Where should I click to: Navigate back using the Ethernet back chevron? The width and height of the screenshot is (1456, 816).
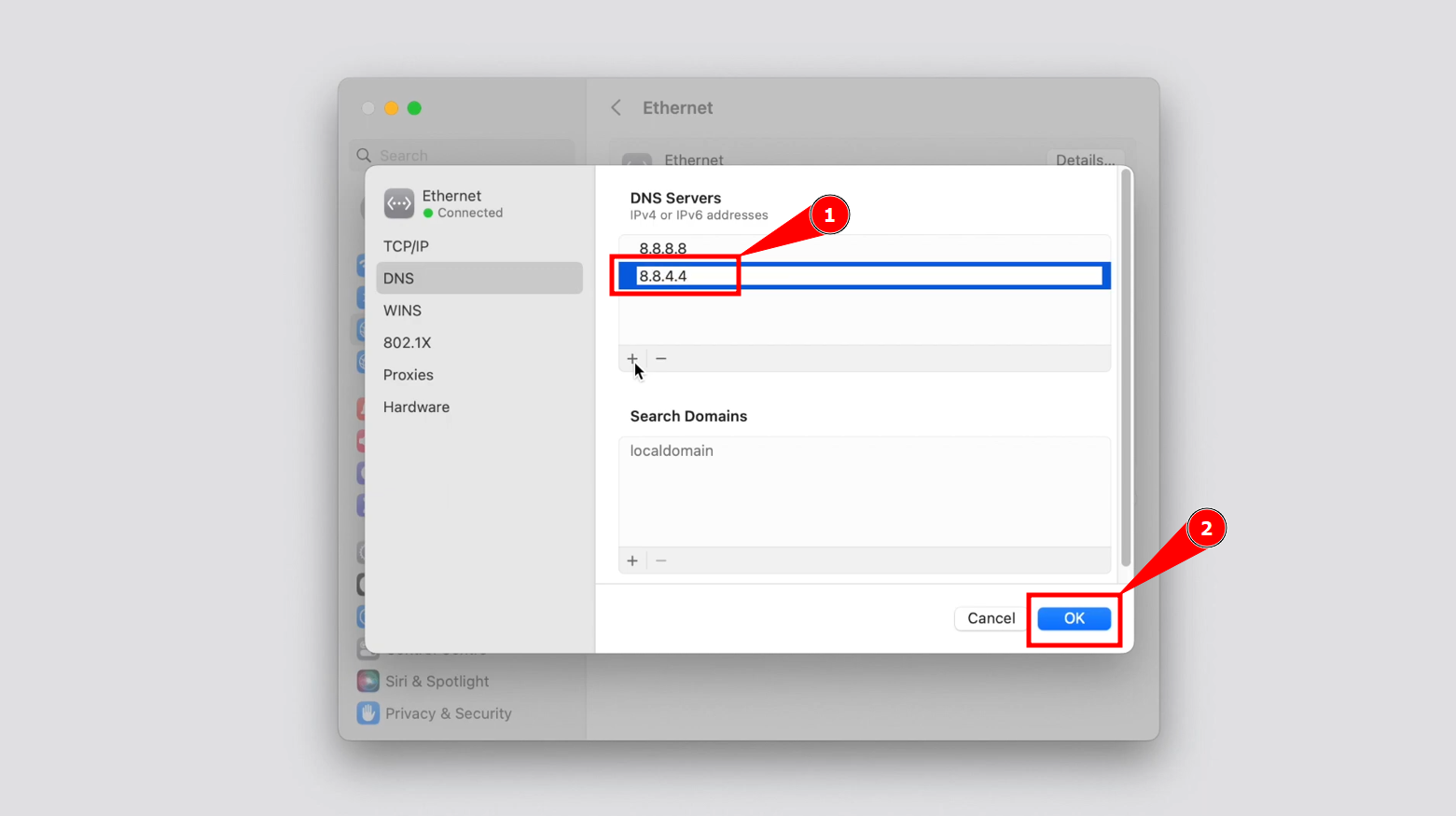click(x=616, y=107)
